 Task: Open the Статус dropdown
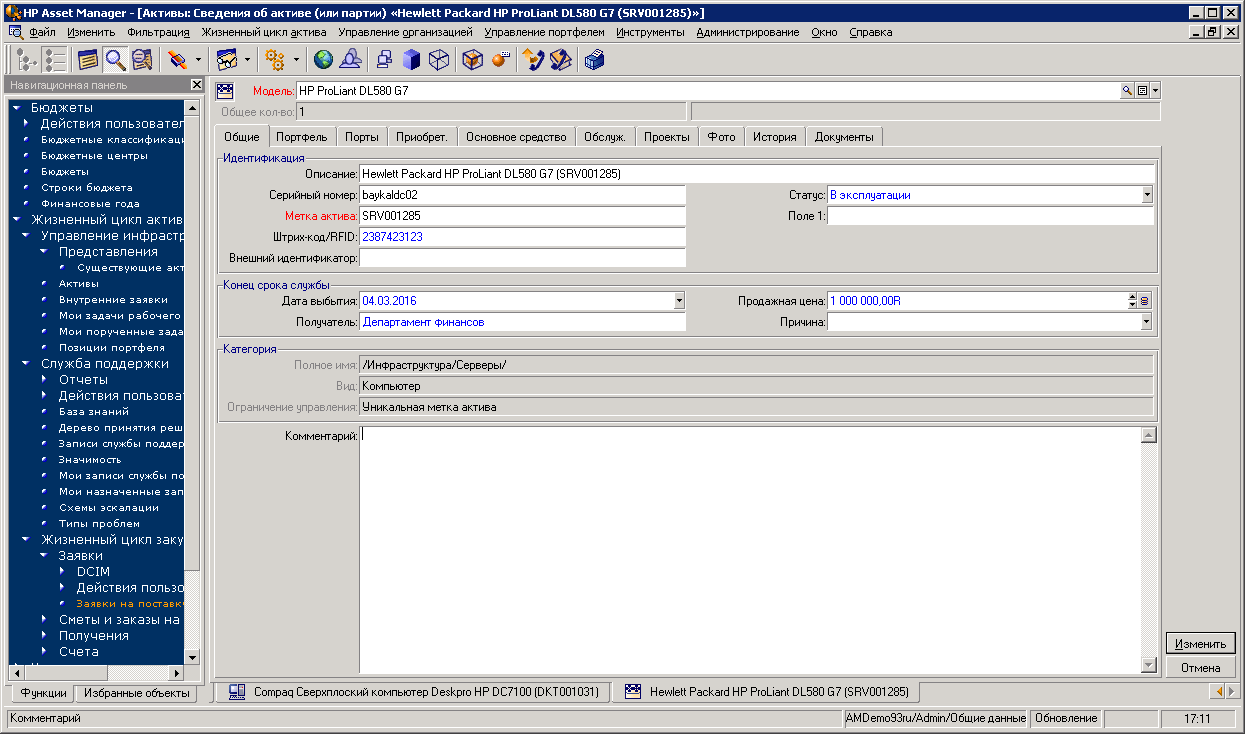1147,195
